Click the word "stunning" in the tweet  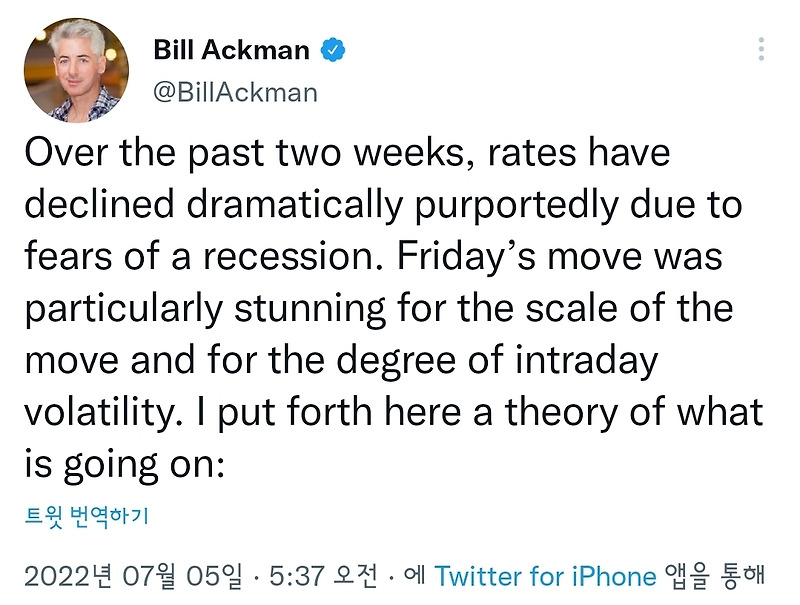pos(310,309)
